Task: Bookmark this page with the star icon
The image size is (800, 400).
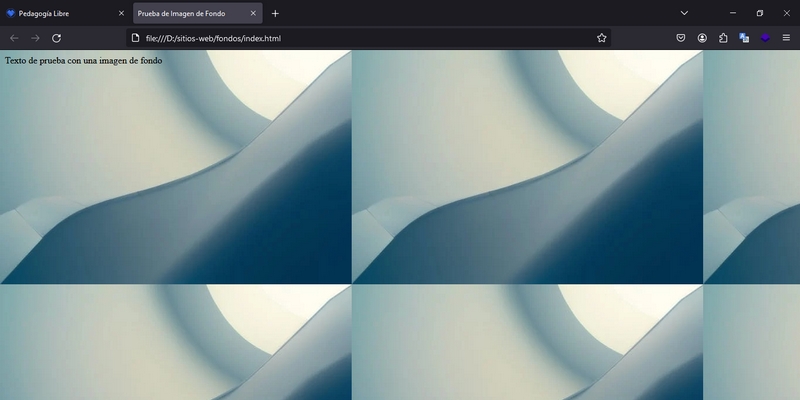Action: (602, 38)
